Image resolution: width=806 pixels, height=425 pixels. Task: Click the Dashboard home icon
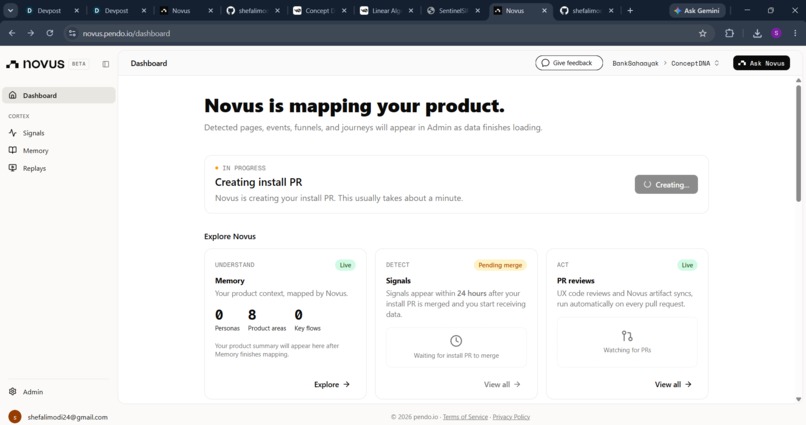point(13,95)
